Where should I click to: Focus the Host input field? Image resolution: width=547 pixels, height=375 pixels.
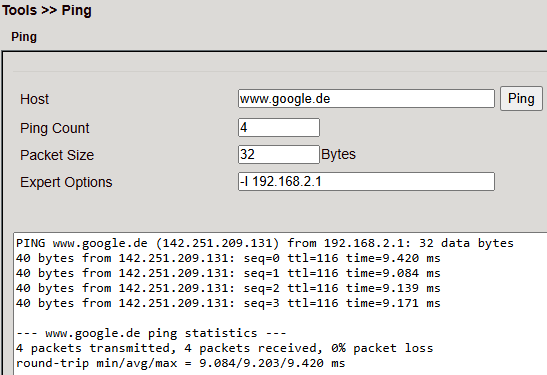[366, 99]
